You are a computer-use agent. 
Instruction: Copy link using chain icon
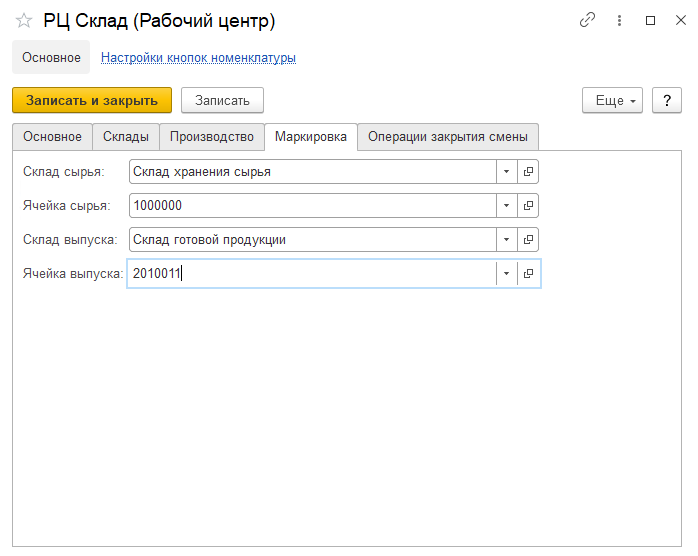tap(587, 21)
